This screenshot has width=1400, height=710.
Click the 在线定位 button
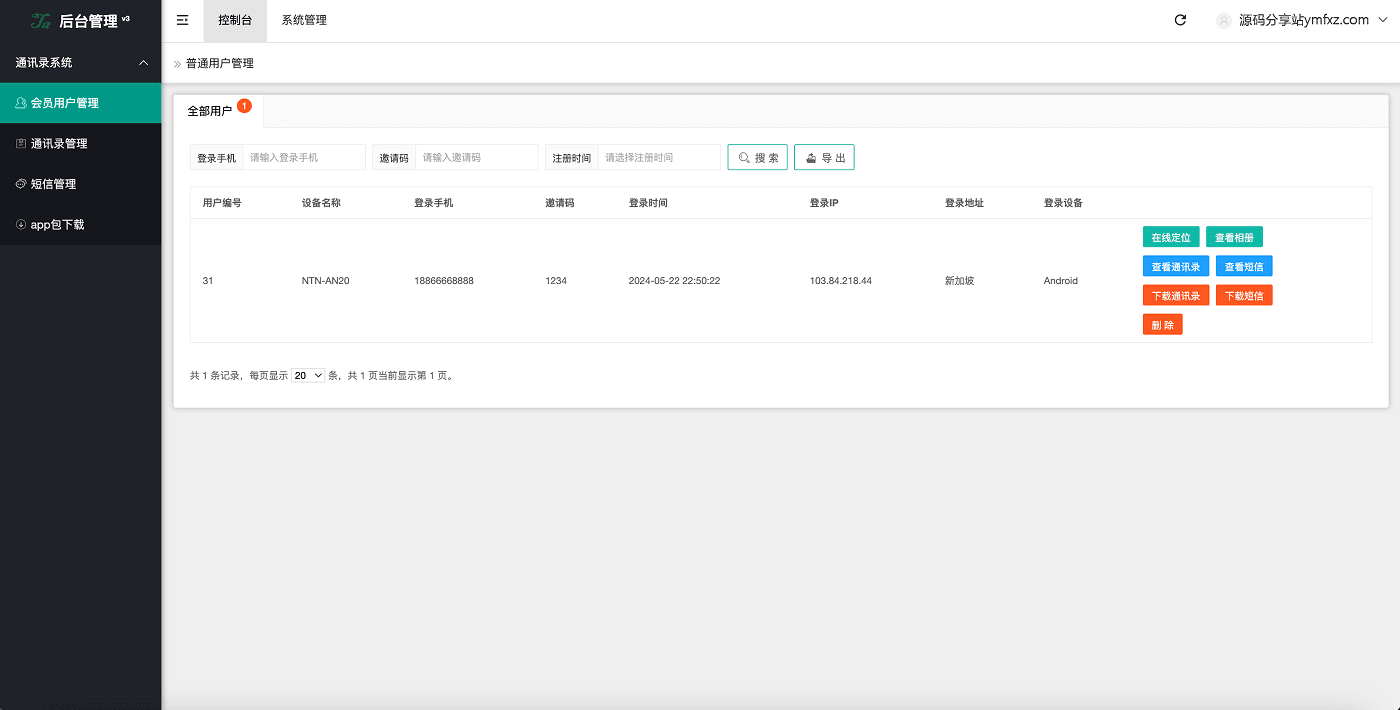point(1171,237)
